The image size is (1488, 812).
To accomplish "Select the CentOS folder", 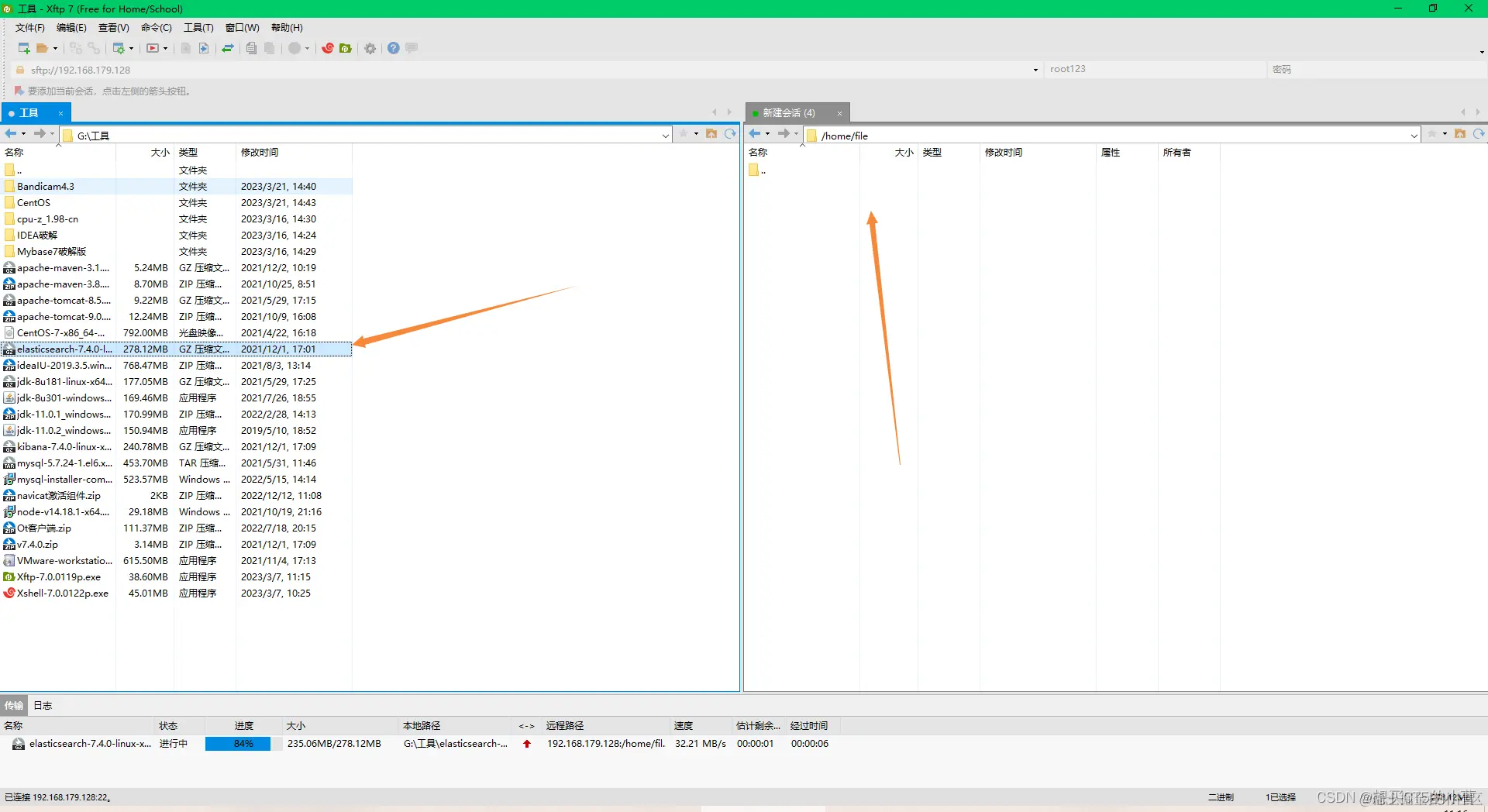I will pyautogui.click(x=176, y=203).
